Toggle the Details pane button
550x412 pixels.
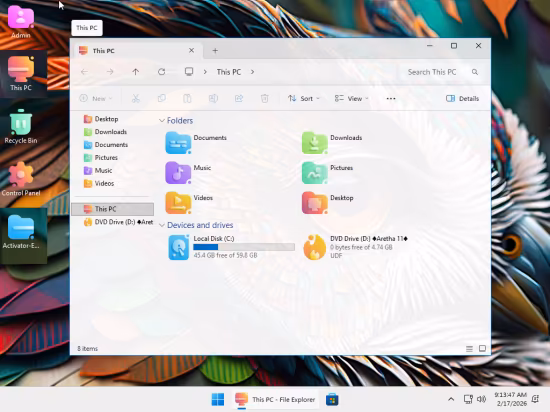(x=462, y=99)
